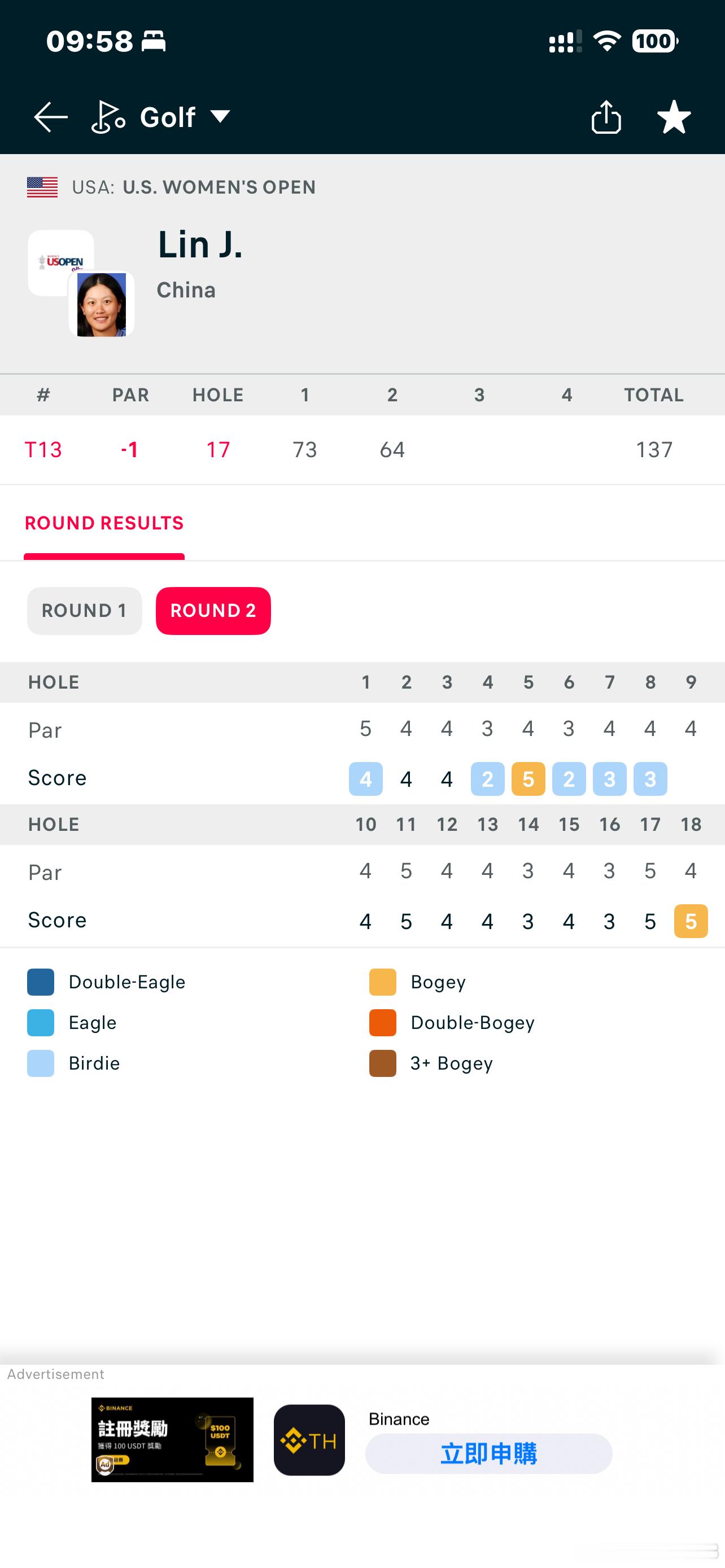Tap the share icon in header
This screenshot has width=725, height=1568.
click(606, 116)
